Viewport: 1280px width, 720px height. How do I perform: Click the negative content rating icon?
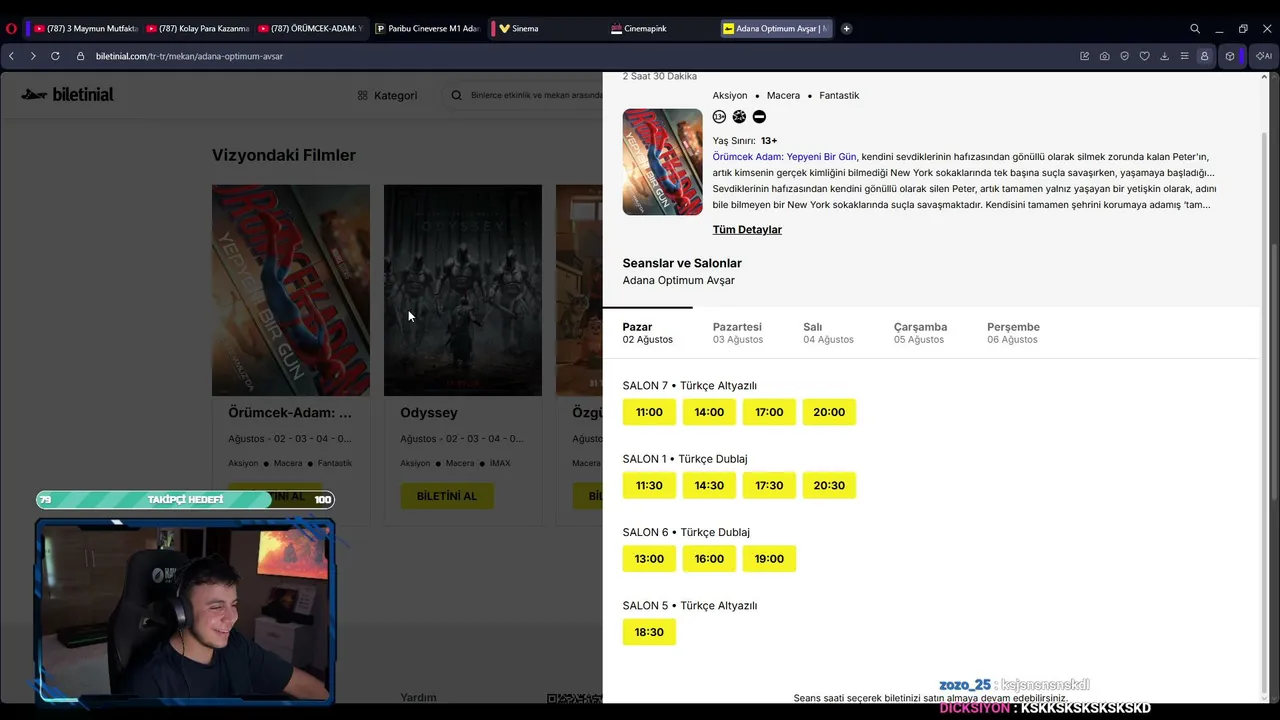pyautogui.click(x=759, y=117)
